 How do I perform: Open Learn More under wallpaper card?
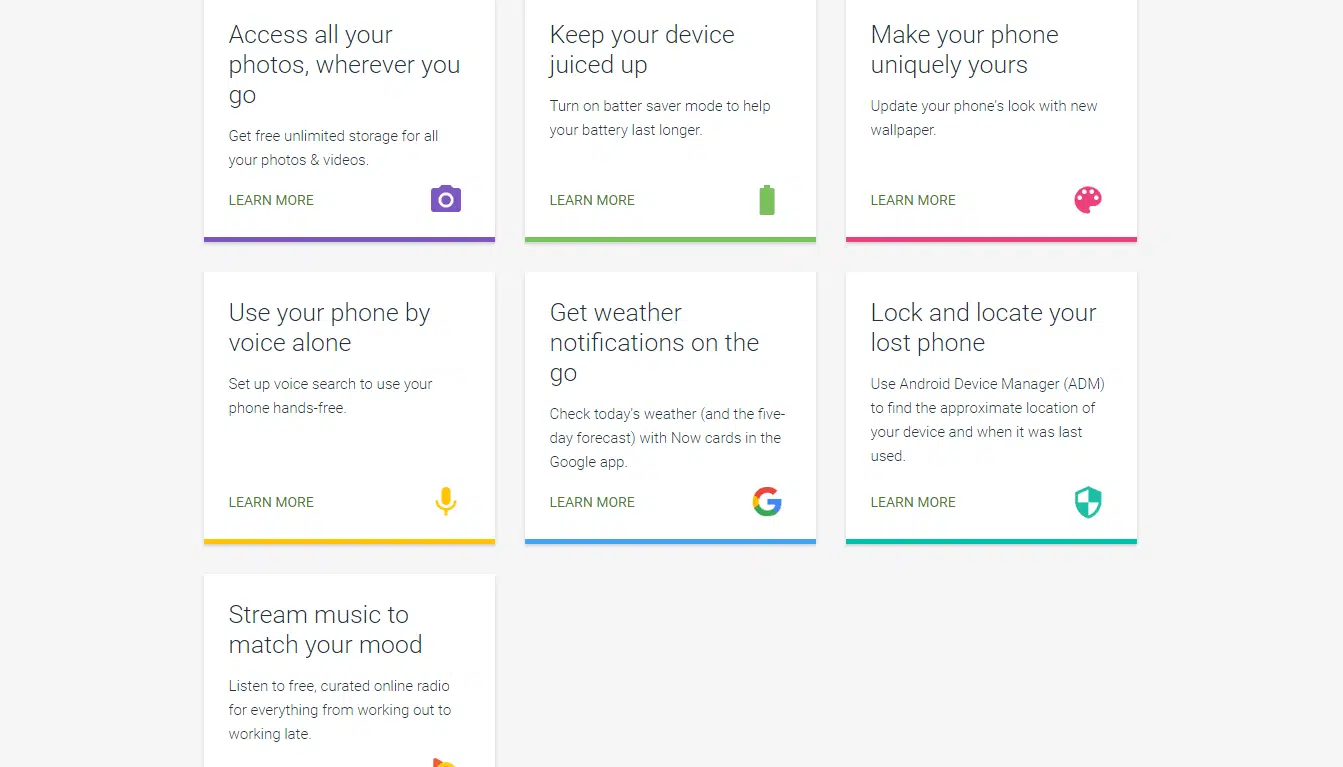pos(913,200)
